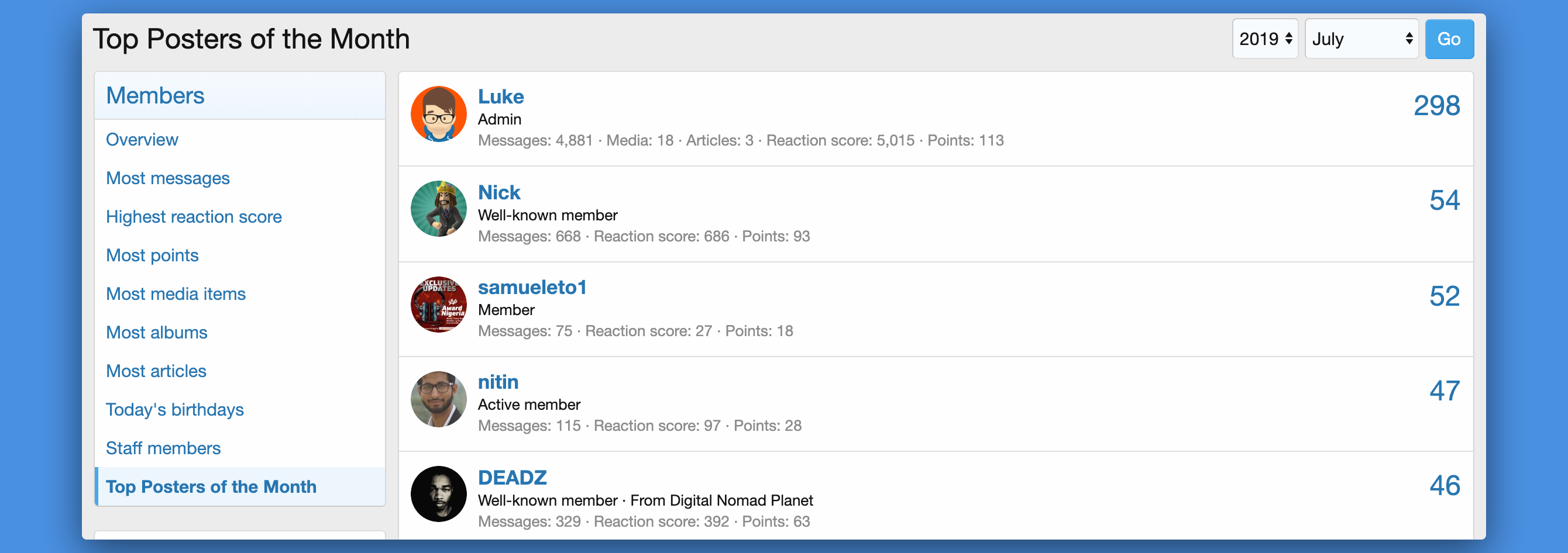Viewport: 1568px width, 553px height.
Task: Visit samueleto1's username link
Action: coord(532,287)
